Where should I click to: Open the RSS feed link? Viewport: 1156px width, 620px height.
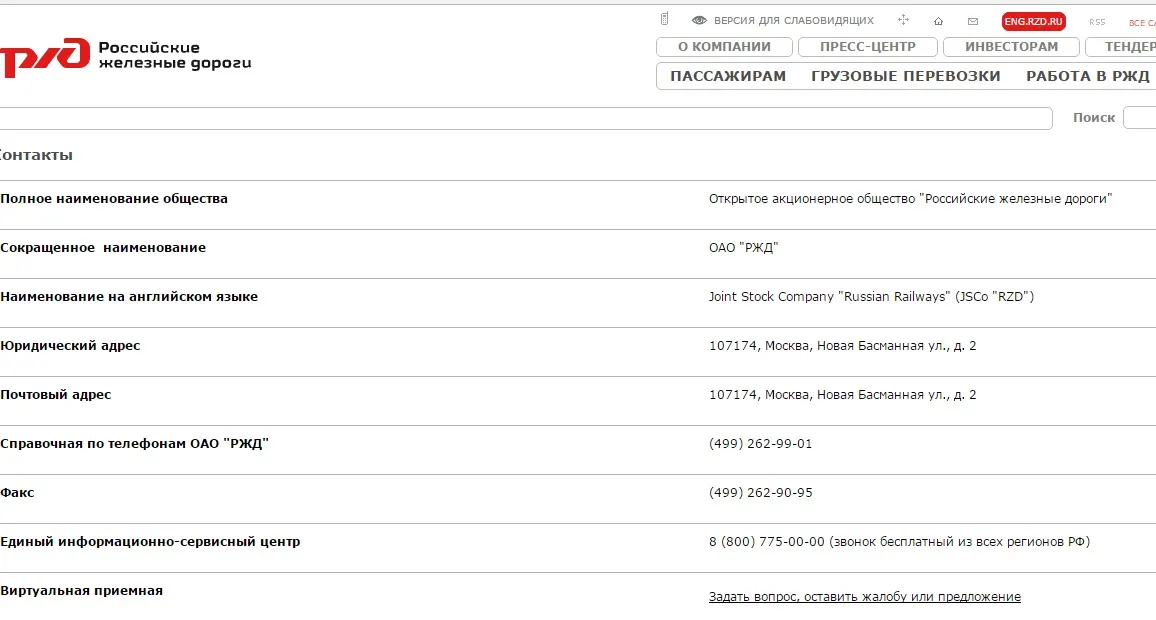click(1097, 22)
